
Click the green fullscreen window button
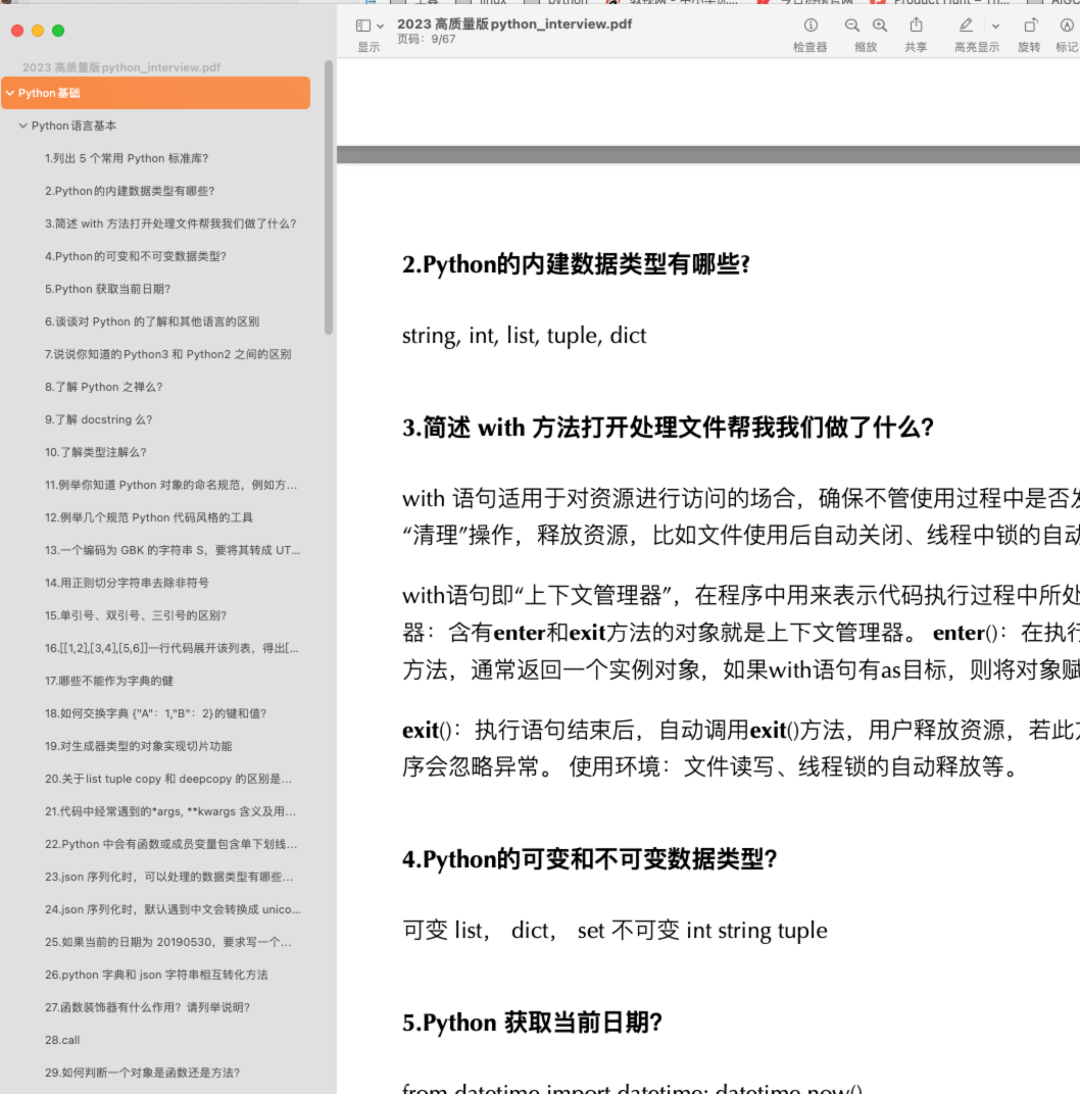pyautogui.click(x=59, y=31)
